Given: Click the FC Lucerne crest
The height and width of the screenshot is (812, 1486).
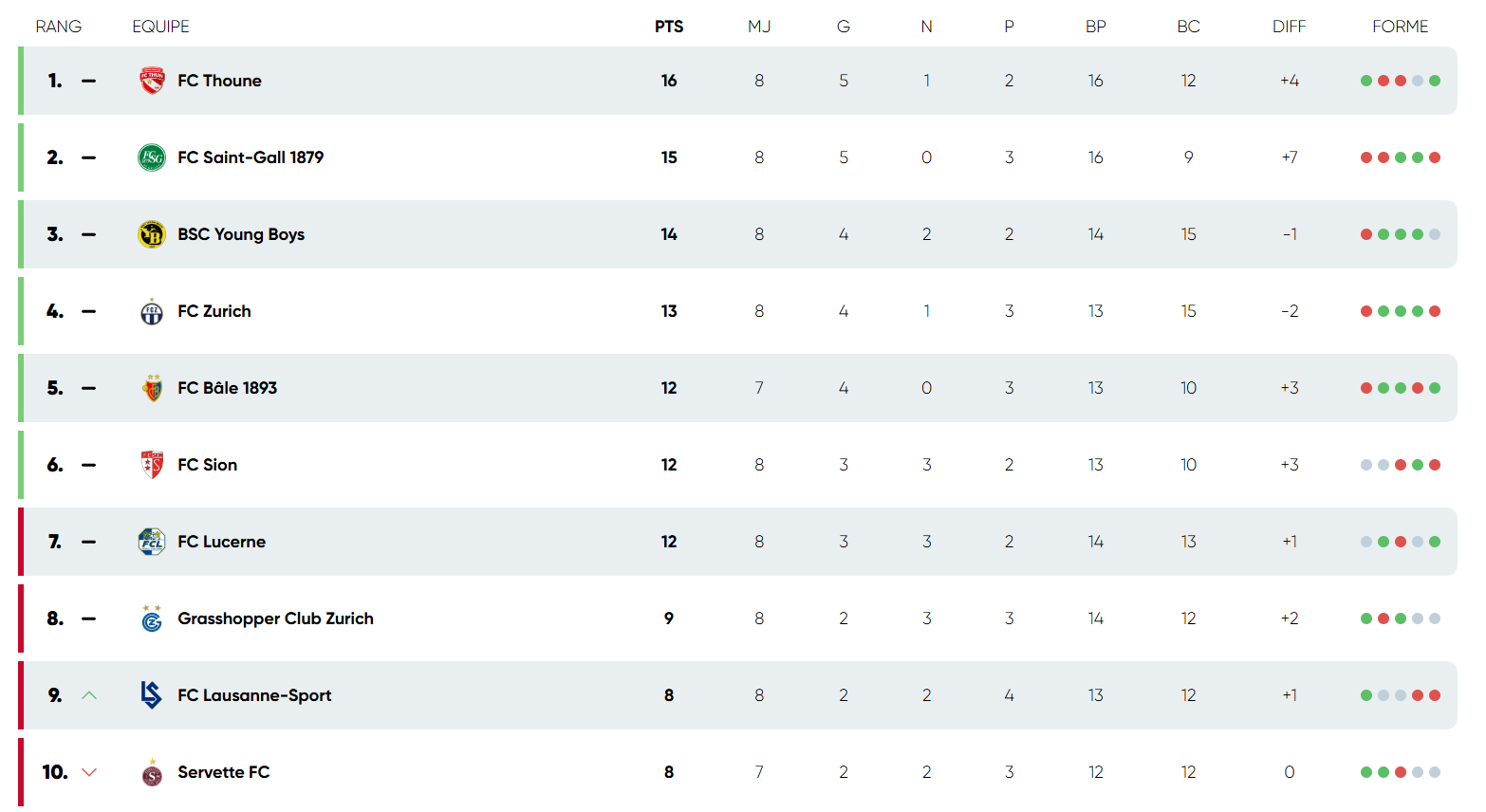Looking at the screenshot, I should point(150,541).
